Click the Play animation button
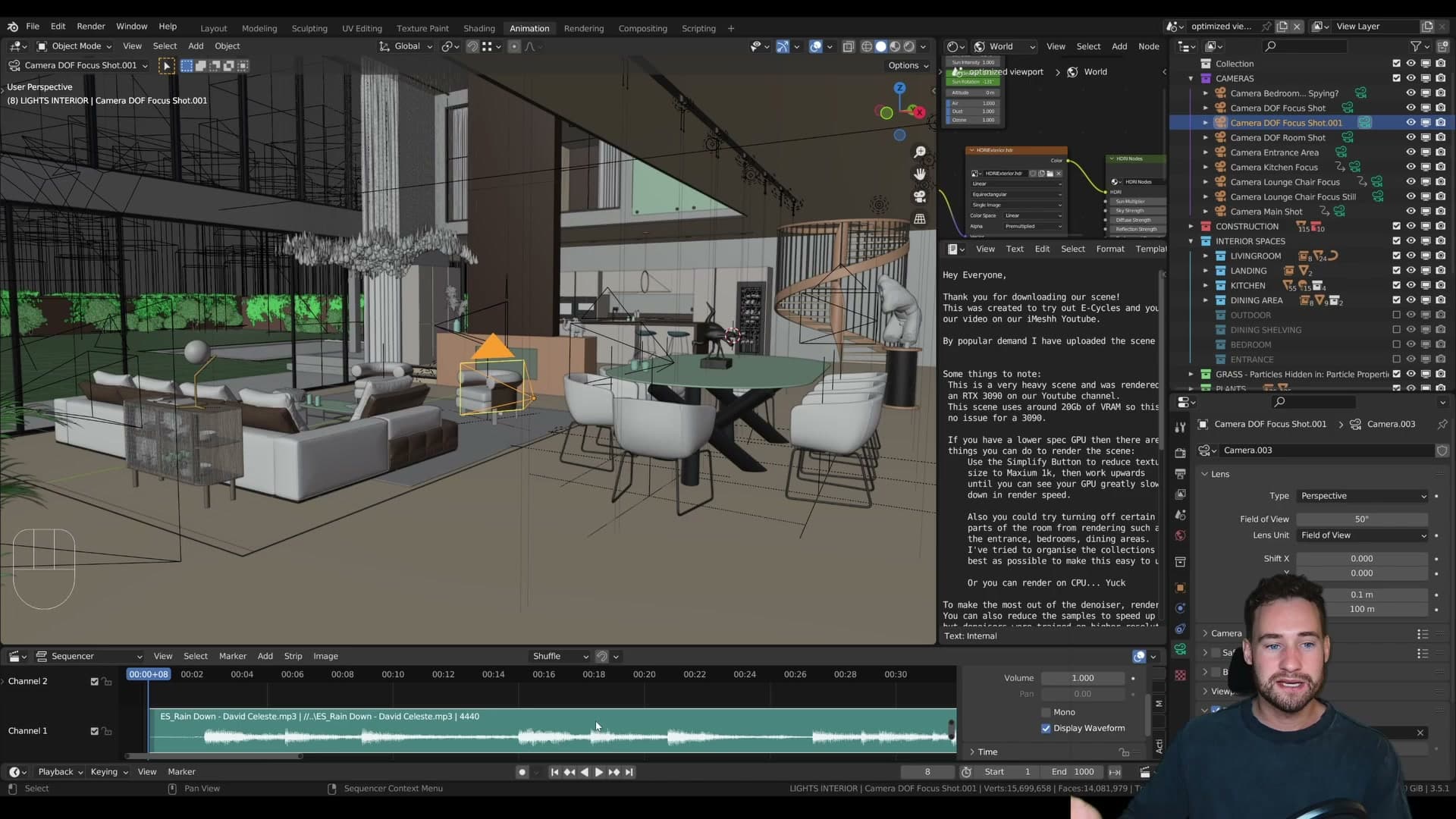 click(599, 773)
